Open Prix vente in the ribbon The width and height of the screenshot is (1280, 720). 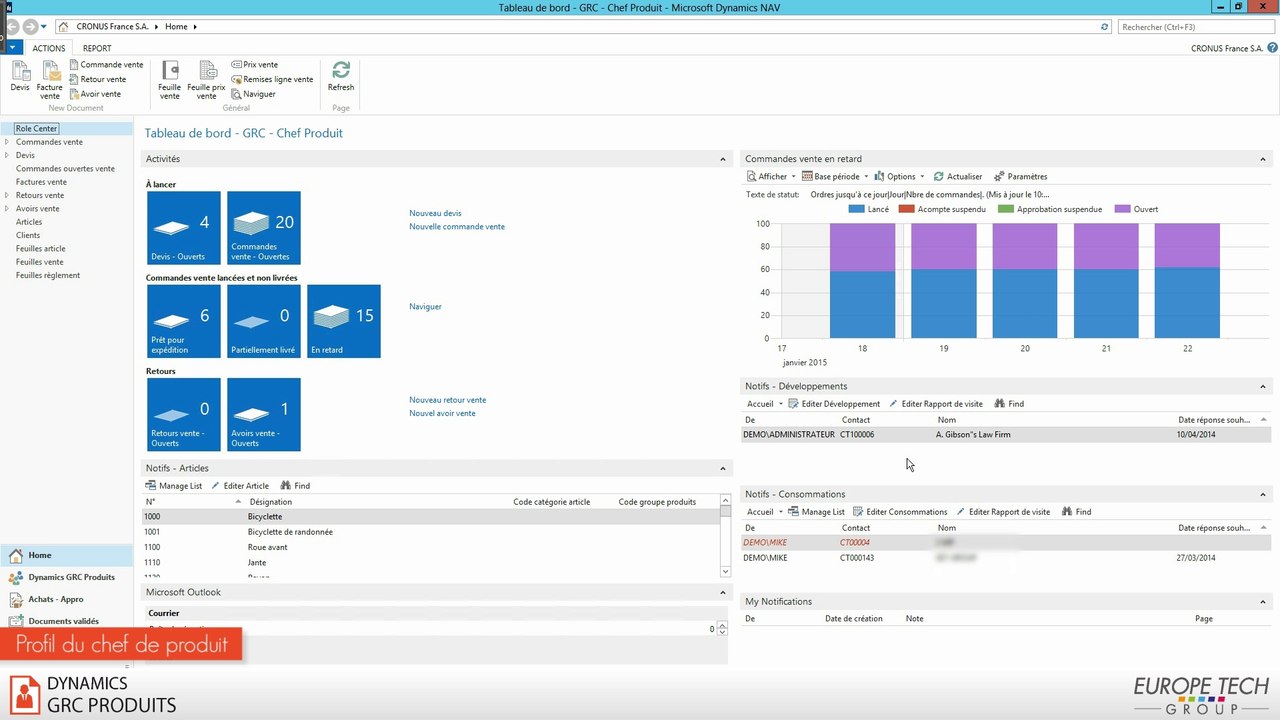click(255, 65)
